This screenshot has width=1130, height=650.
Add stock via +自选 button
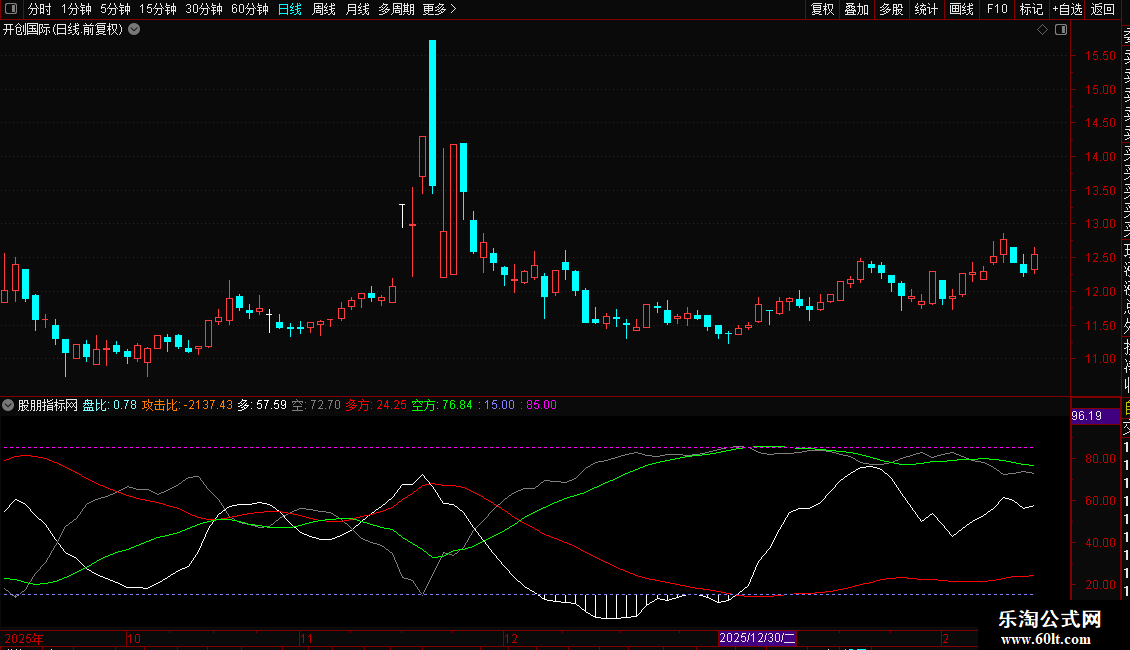coord(1067,9)
